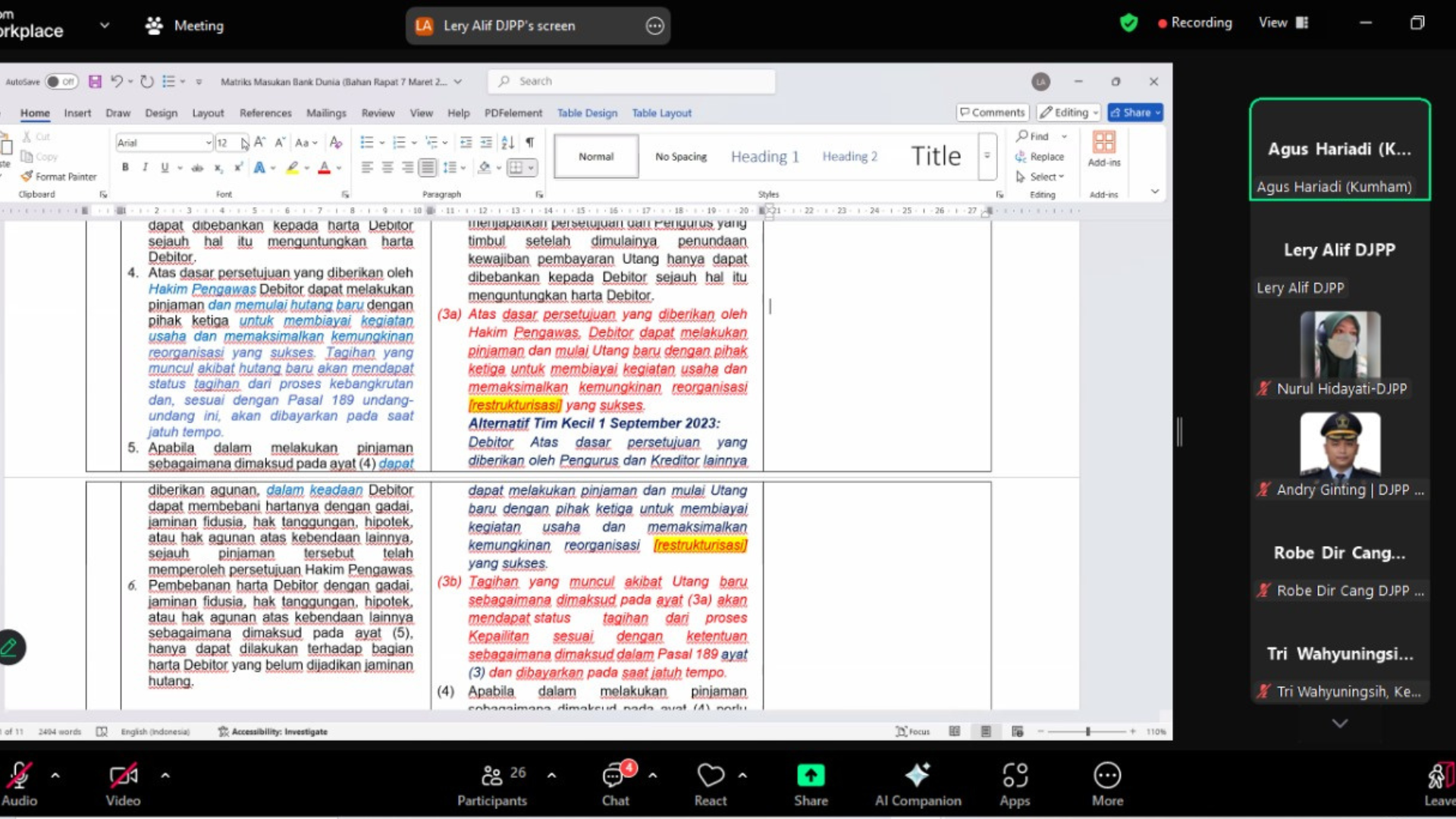Open the Review tab
Image resolution: width=1456 pixels, height=819 pixels.
click(378, 113)
